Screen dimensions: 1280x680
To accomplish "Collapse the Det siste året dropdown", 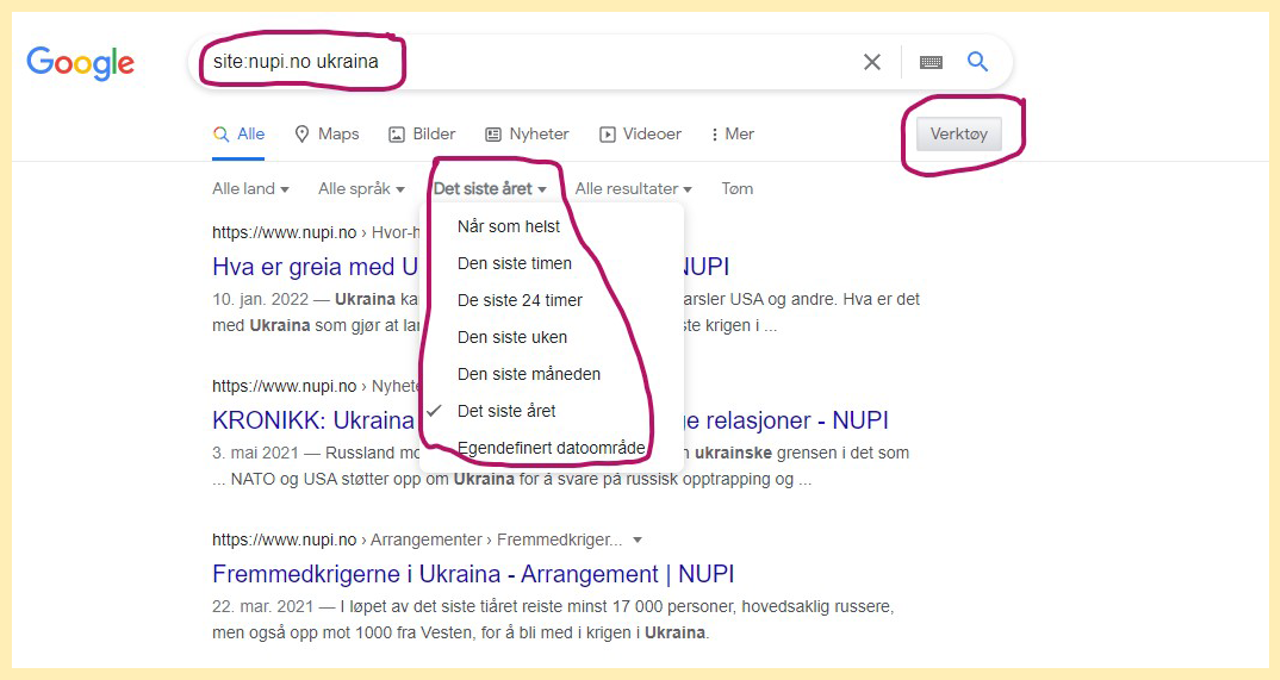I will tap(490, 188).
